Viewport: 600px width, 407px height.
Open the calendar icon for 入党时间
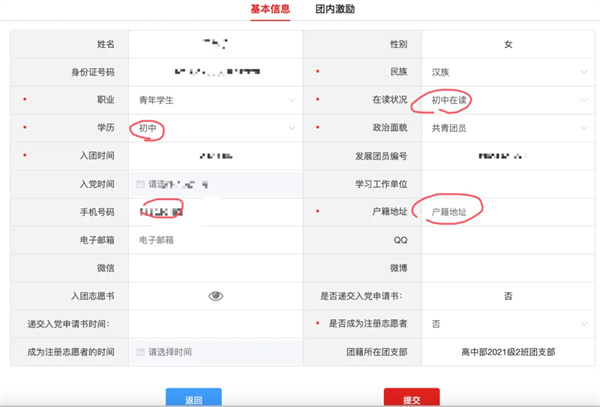pos(141,184)
